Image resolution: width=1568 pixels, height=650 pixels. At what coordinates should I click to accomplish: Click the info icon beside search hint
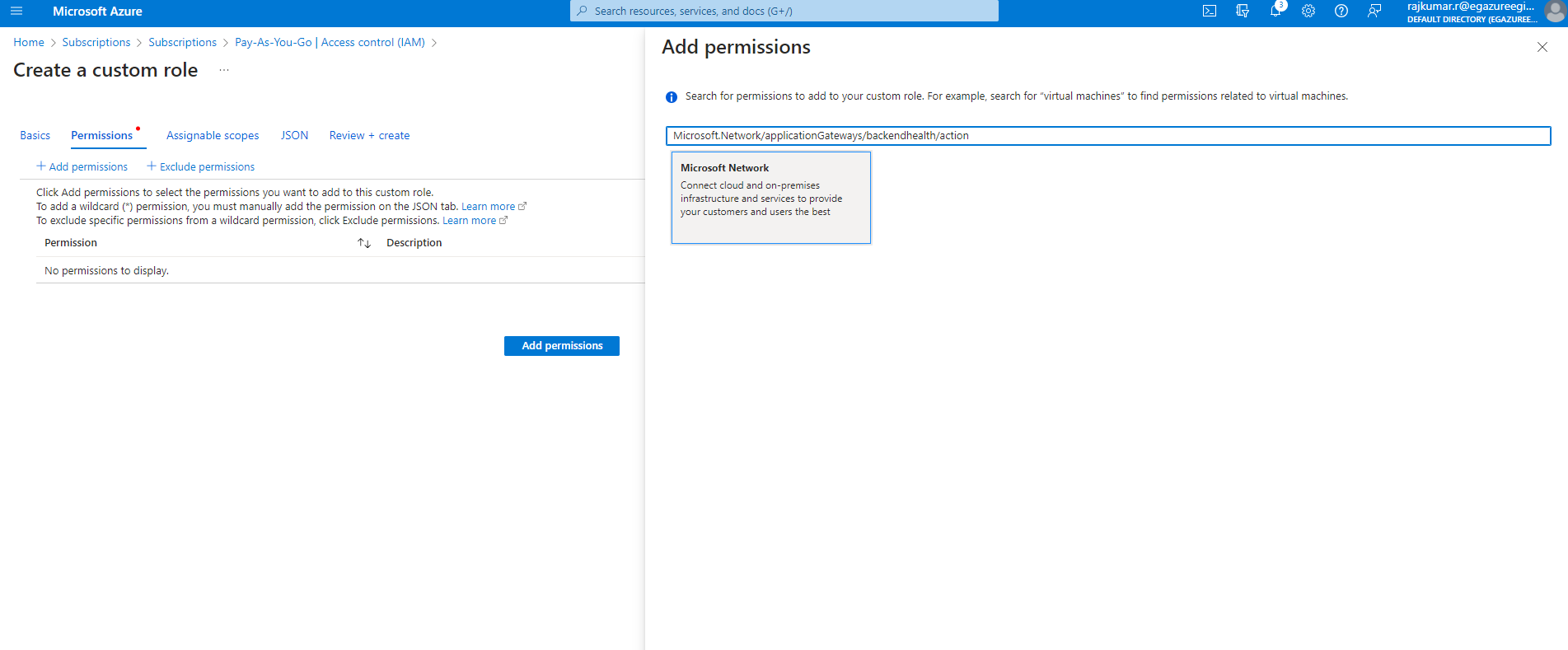click(672, 97)
